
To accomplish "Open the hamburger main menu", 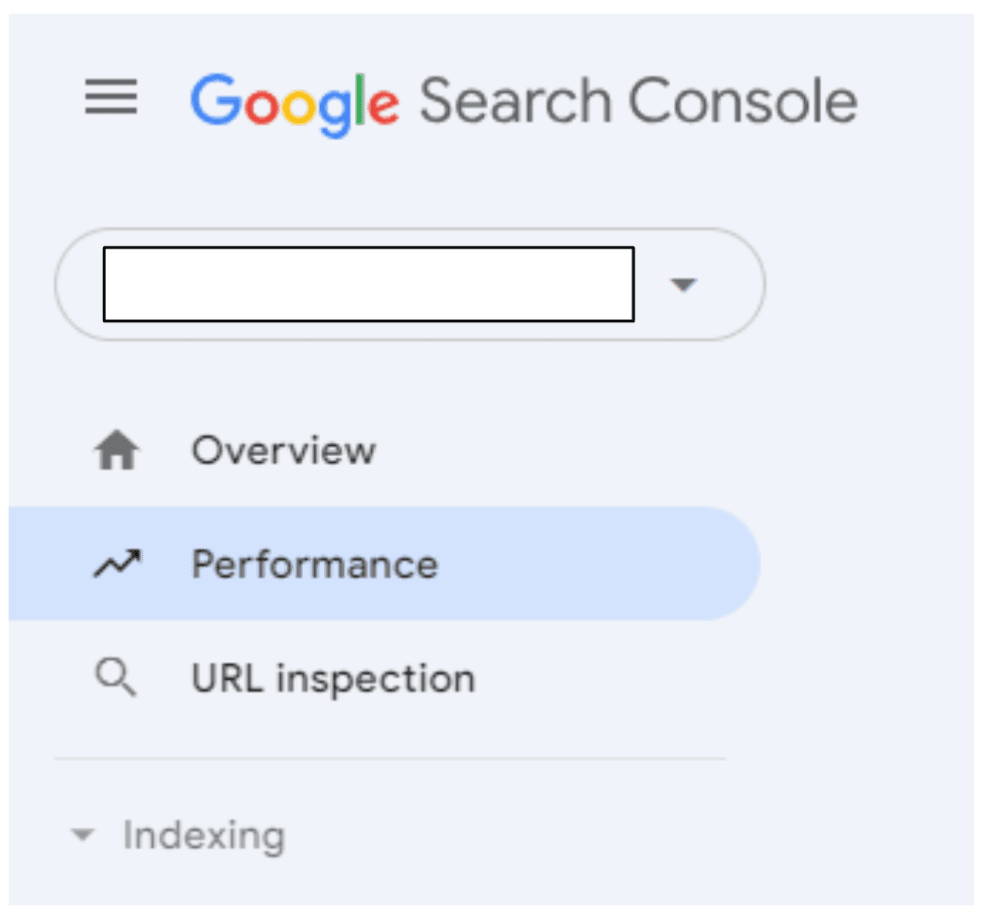I will tap(111, 99).
